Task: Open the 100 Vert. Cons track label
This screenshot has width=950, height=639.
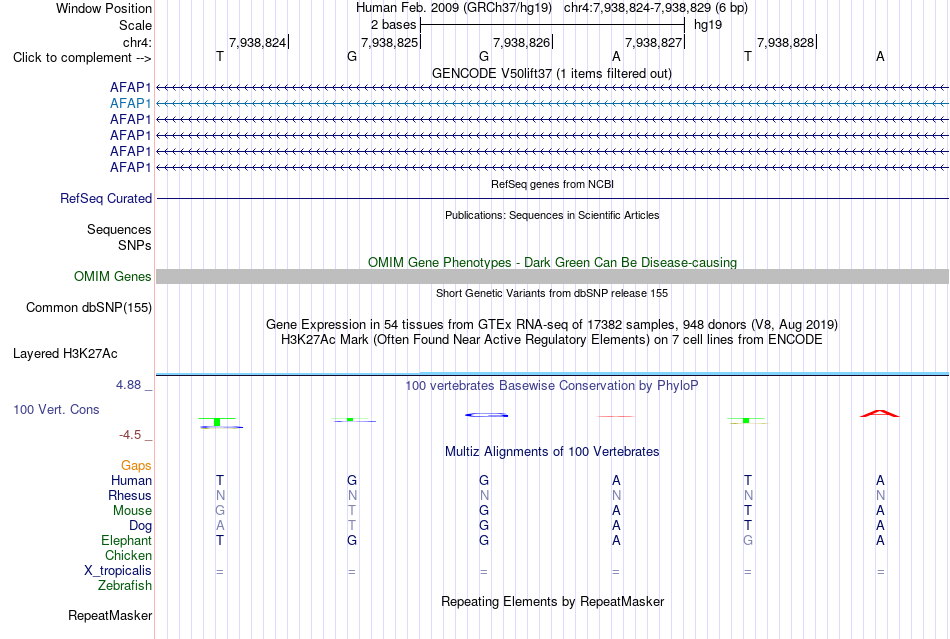Action: click(x=56, y=409)
